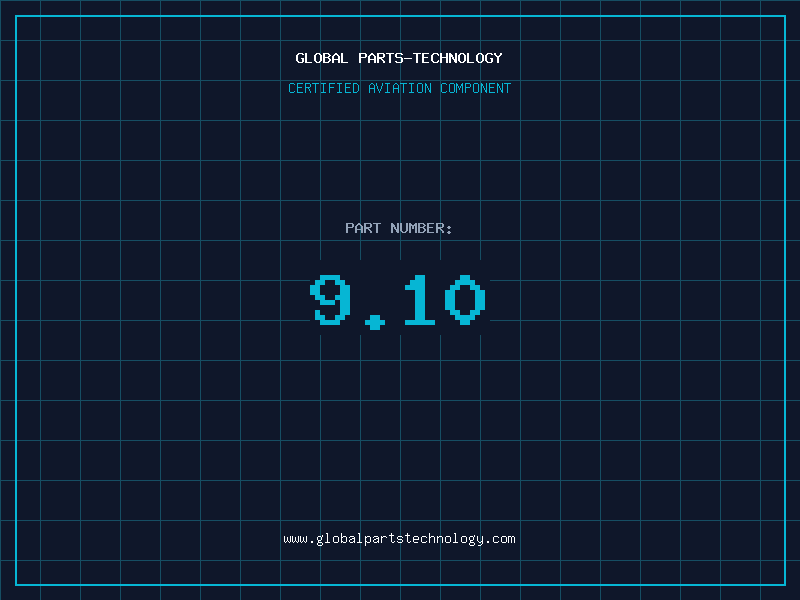
Task: Click the word AVIATION
Action: [x=400, y=88]
